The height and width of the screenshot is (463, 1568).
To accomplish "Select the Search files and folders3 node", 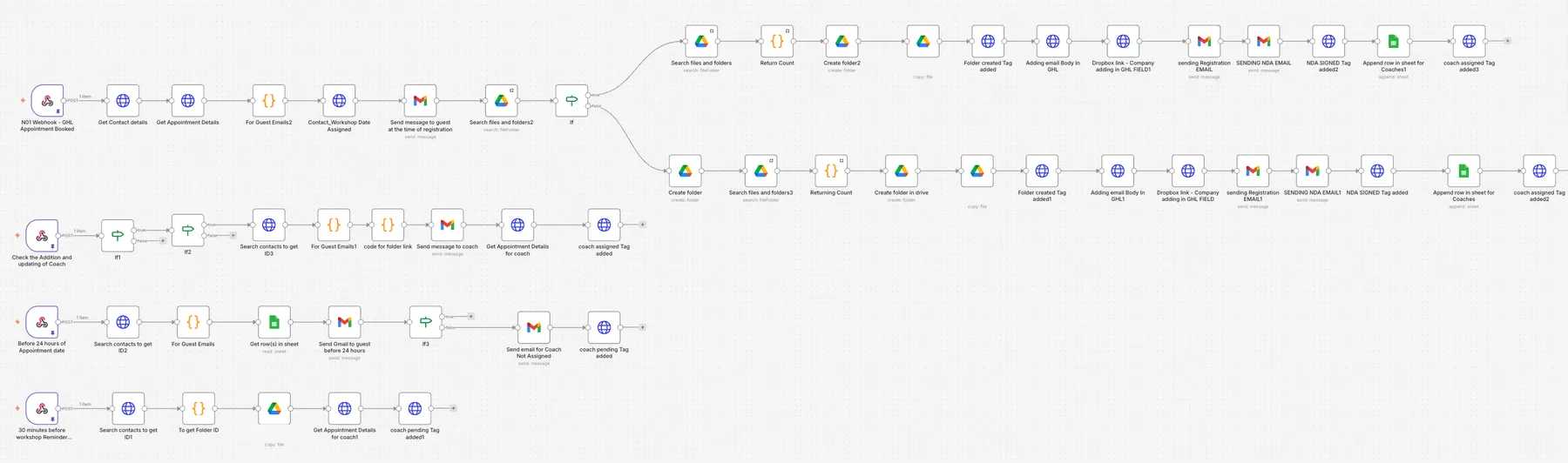I will click(760, 171).
